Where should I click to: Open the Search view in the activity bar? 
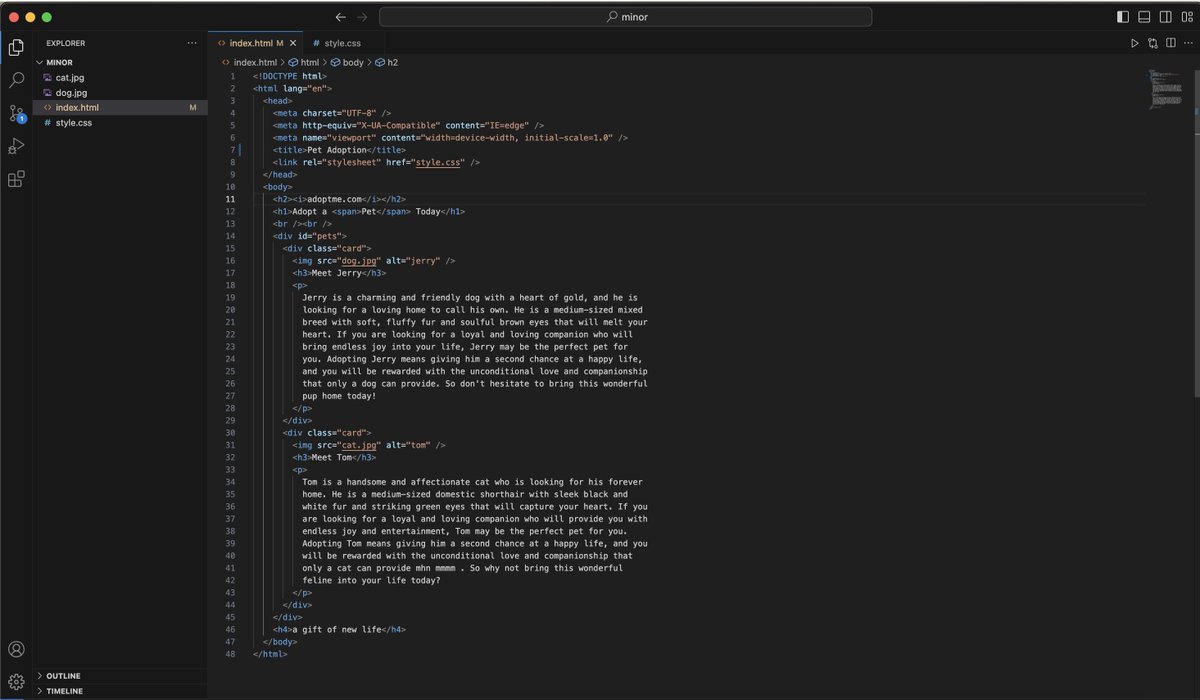tap(16, 80)
